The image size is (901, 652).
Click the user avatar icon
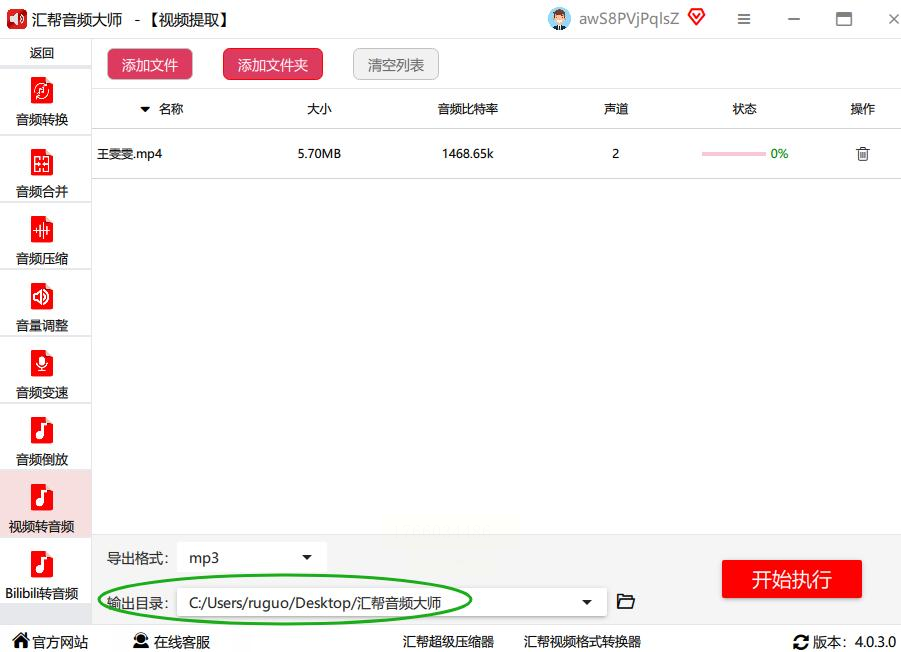pos(559,19)
